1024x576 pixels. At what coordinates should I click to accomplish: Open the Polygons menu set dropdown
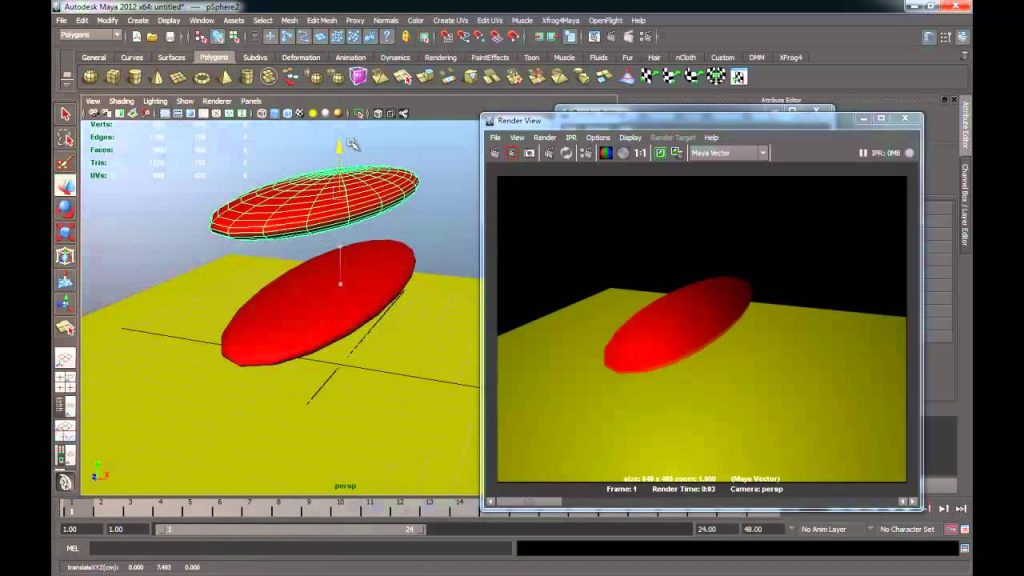90,35
